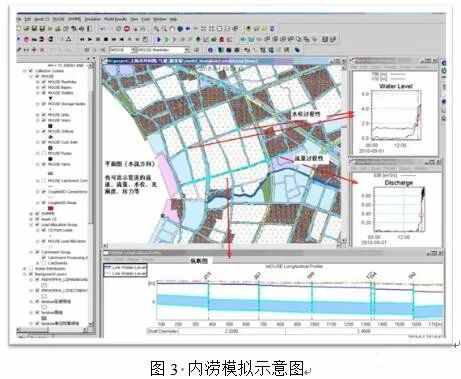The width and height of the screenshot is (461, 379).
Task: Click top icon in right vertical toolbar
Action: tap(444, 63)
